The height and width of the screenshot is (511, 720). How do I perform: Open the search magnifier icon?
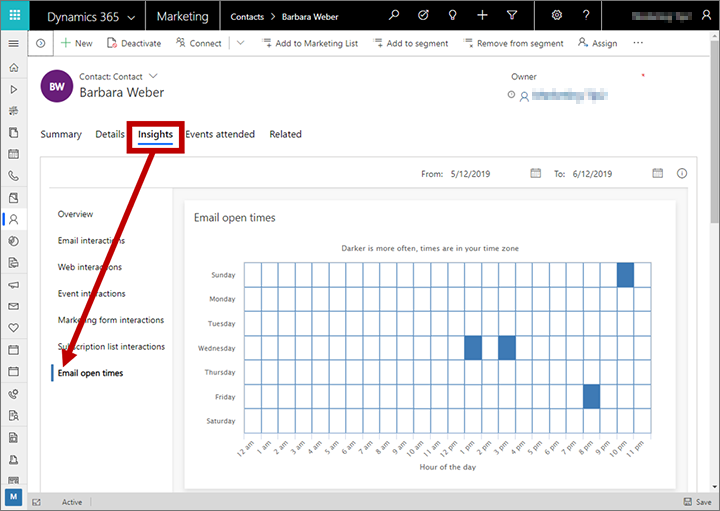[x=394, y=15]
